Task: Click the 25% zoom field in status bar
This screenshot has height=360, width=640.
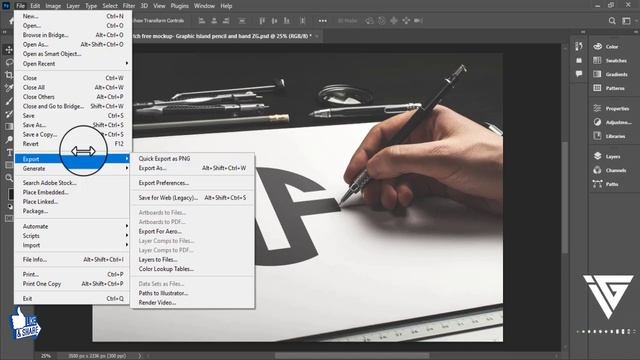Action: (46, 356)
